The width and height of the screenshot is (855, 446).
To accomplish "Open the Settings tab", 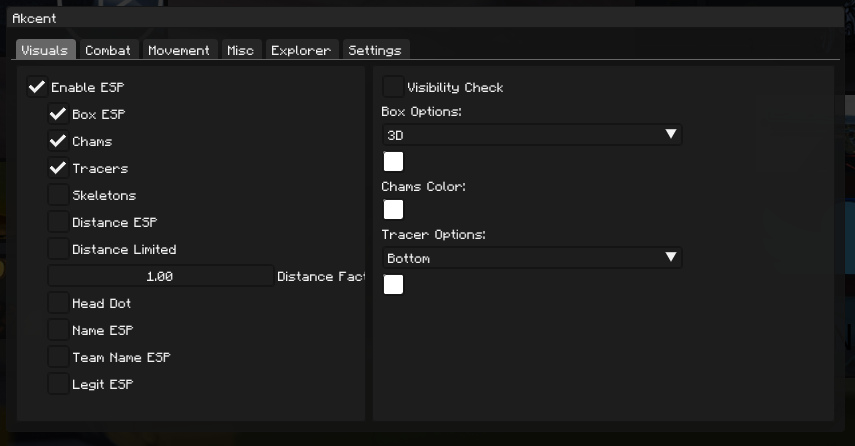I will click(375, 50).
